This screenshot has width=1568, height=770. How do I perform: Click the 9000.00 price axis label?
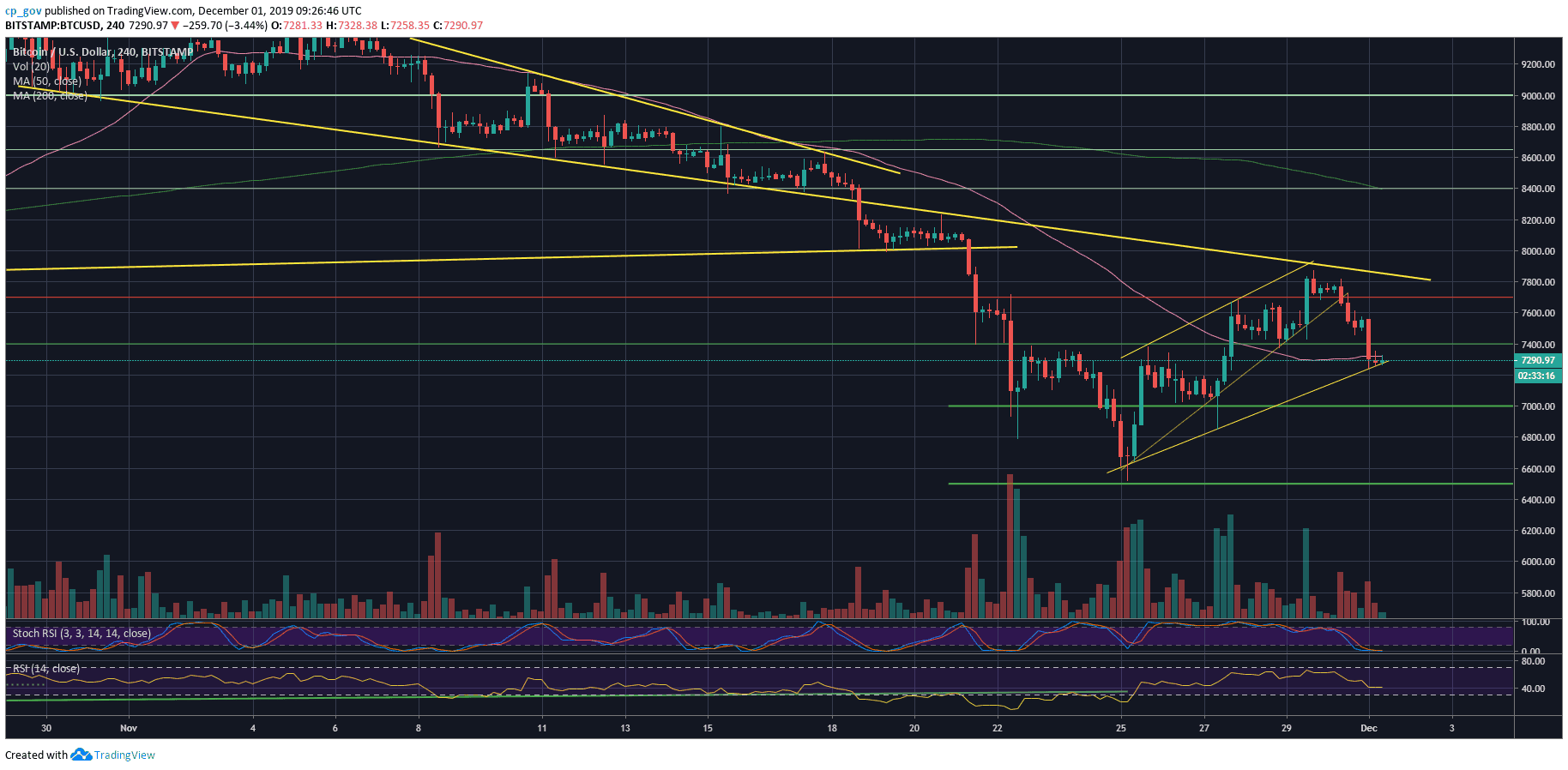point(1538,96)
